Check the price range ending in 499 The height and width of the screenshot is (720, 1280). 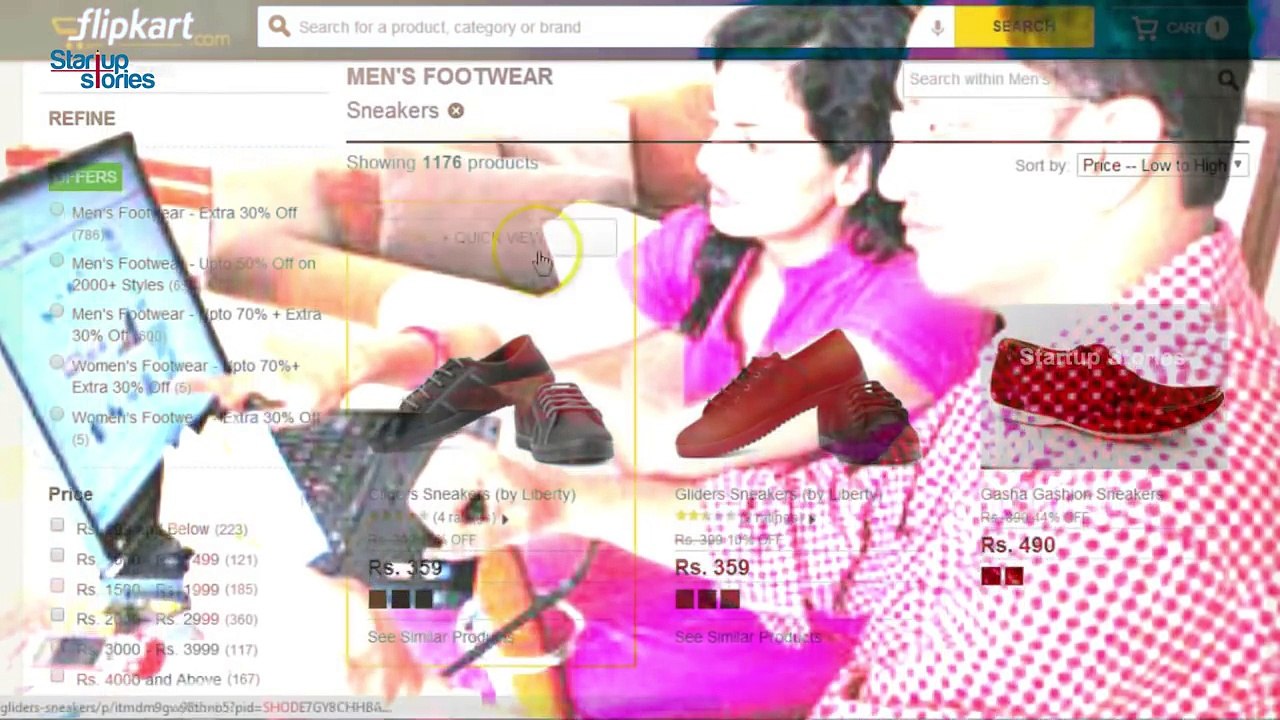[x=57, y=556]
